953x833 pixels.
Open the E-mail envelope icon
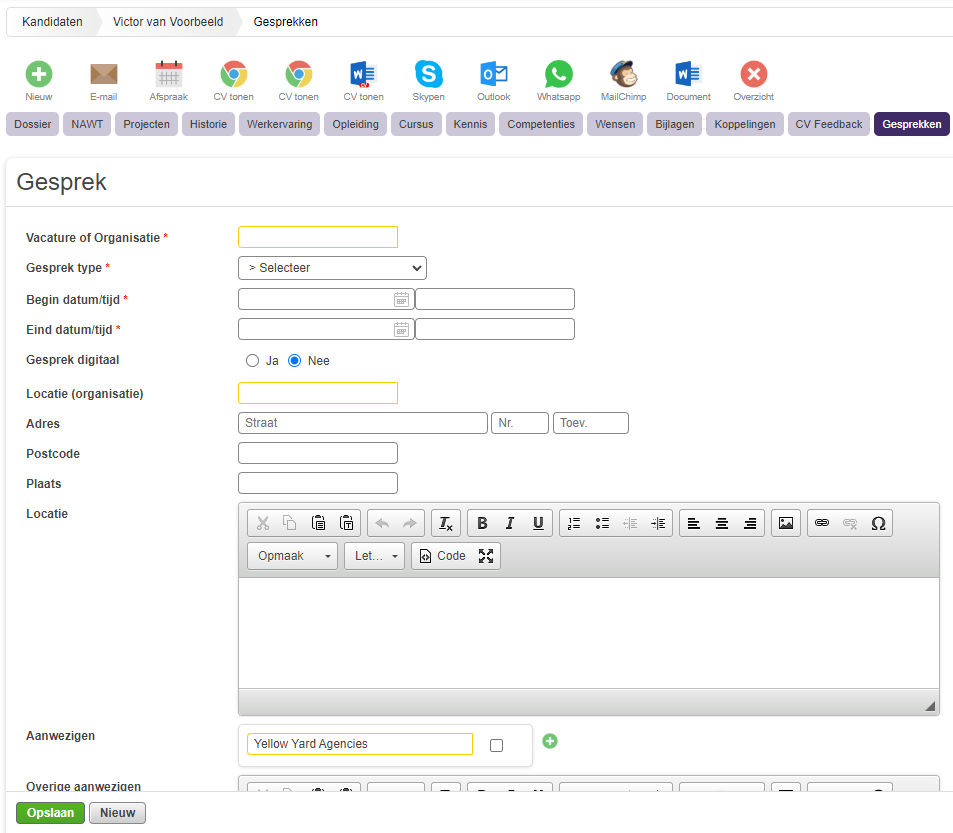(x=103, y=74)
